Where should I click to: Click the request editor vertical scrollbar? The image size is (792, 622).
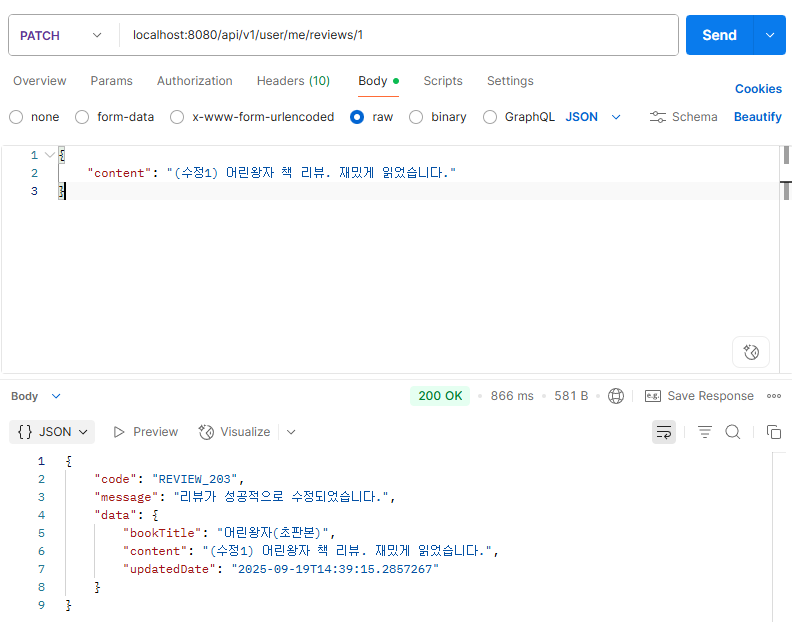[786, 260]
